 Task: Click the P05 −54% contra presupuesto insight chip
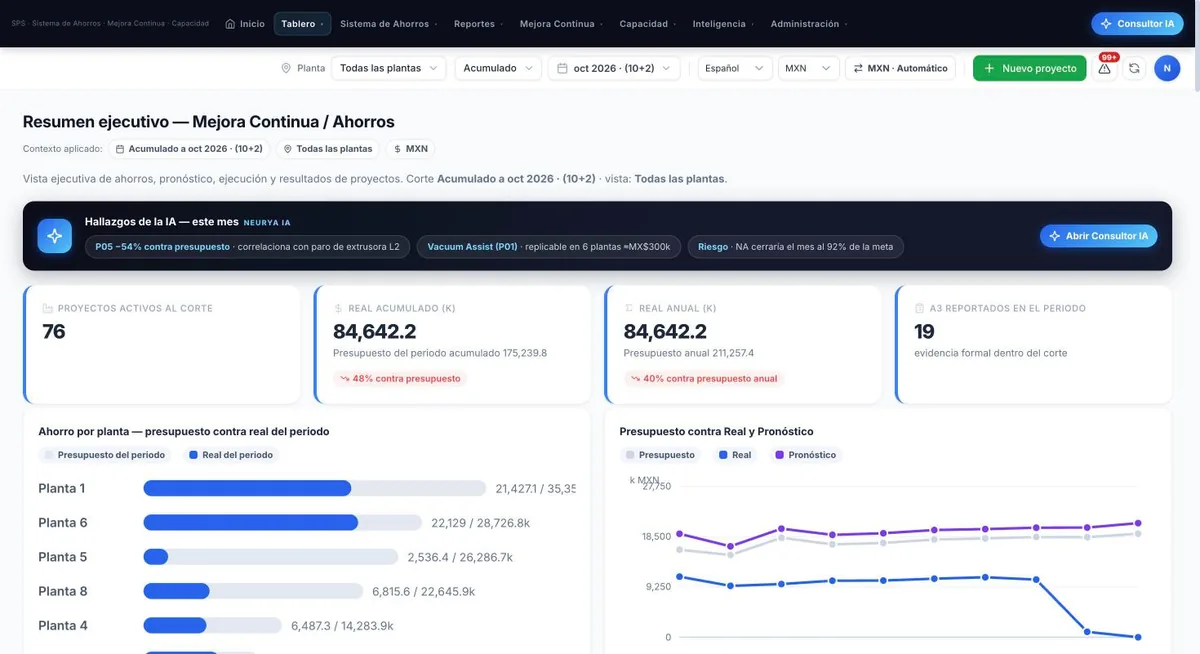pyautogui.click(x=247, y=246)
